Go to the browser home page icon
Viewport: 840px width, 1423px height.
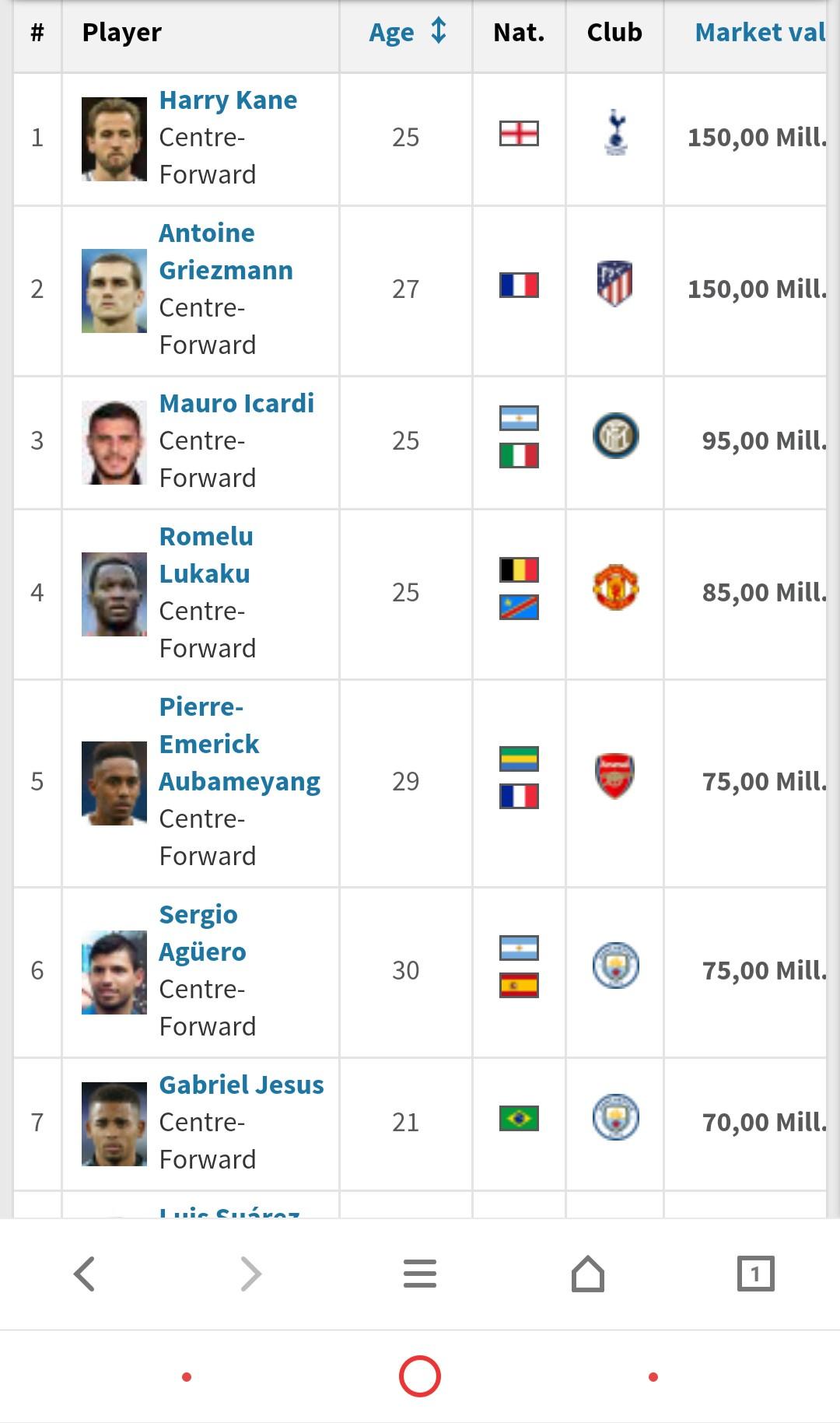pos(588,1274)
